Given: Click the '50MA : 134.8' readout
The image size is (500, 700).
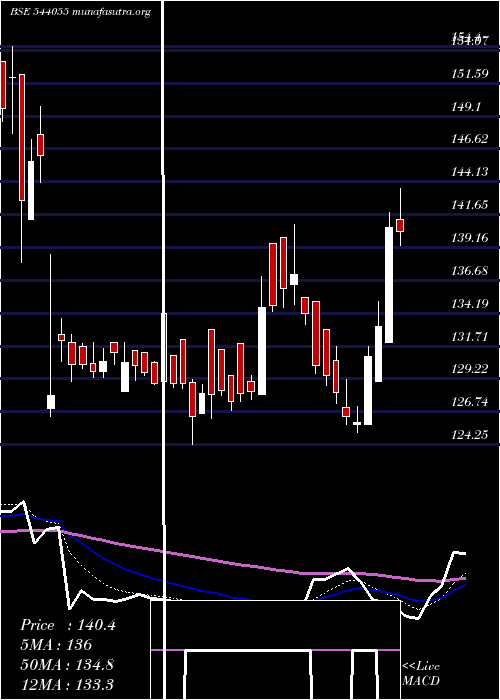Looking at the screenshot, I should coord(67,665).
